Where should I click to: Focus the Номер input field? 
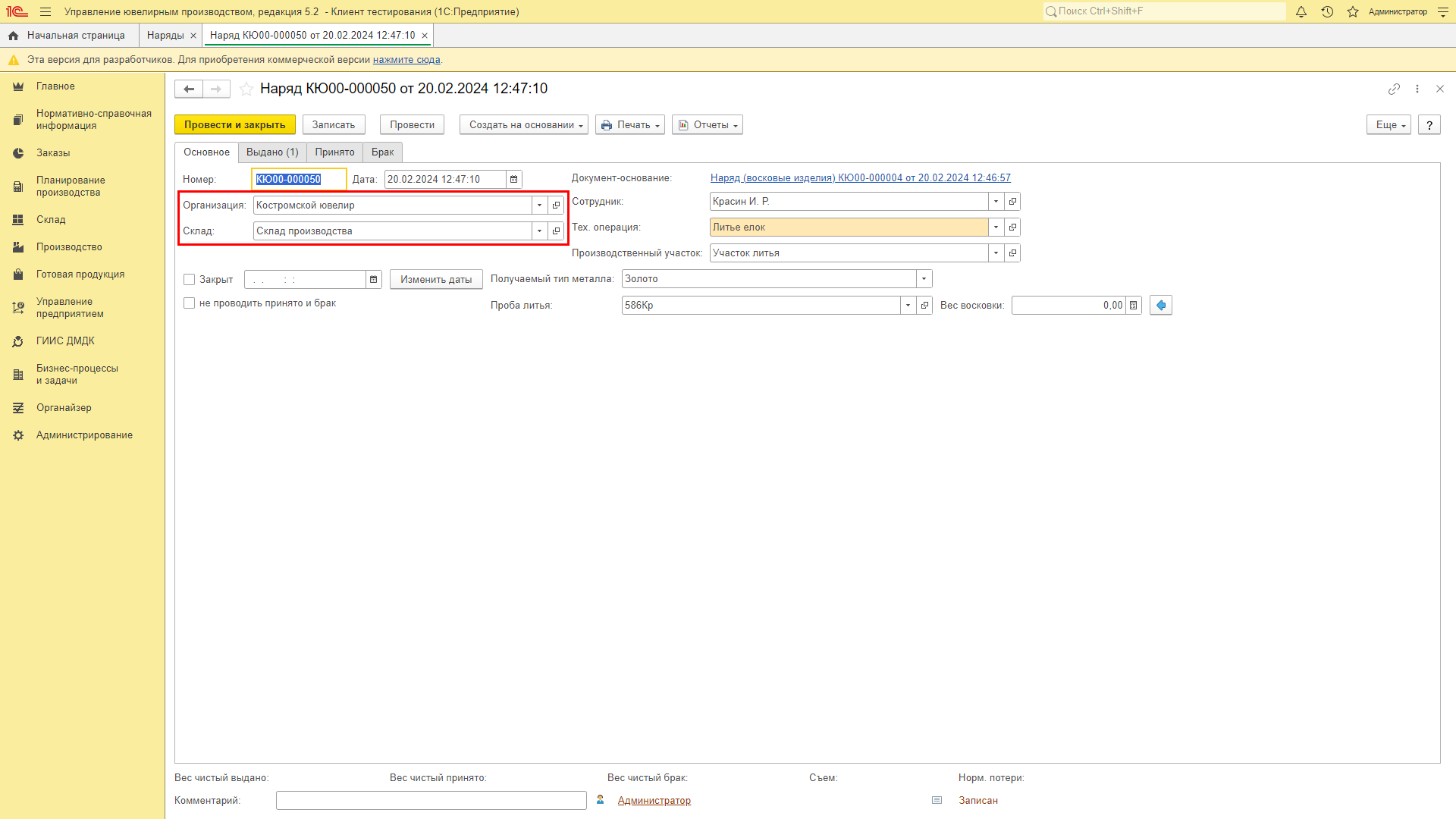(299, 180)
